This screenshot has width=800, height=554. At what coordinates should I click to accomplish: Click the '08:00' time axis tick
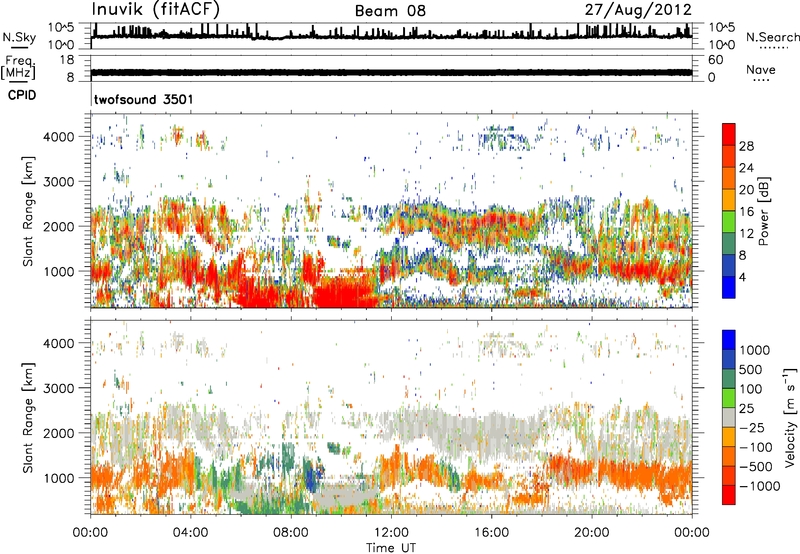click(291, 533)
